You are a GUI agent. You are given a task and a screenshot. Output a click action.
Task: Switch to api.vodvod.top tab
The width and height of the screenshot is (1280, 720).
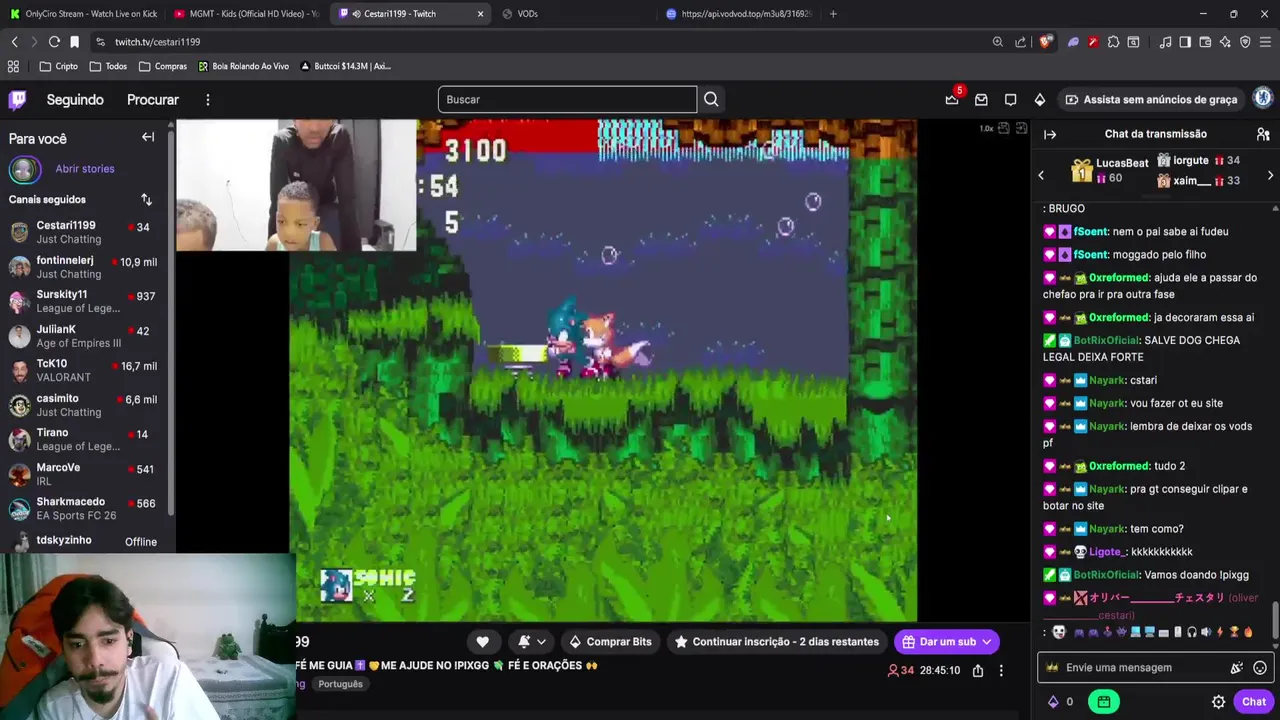pyautogui.click(x=738, y=14)
